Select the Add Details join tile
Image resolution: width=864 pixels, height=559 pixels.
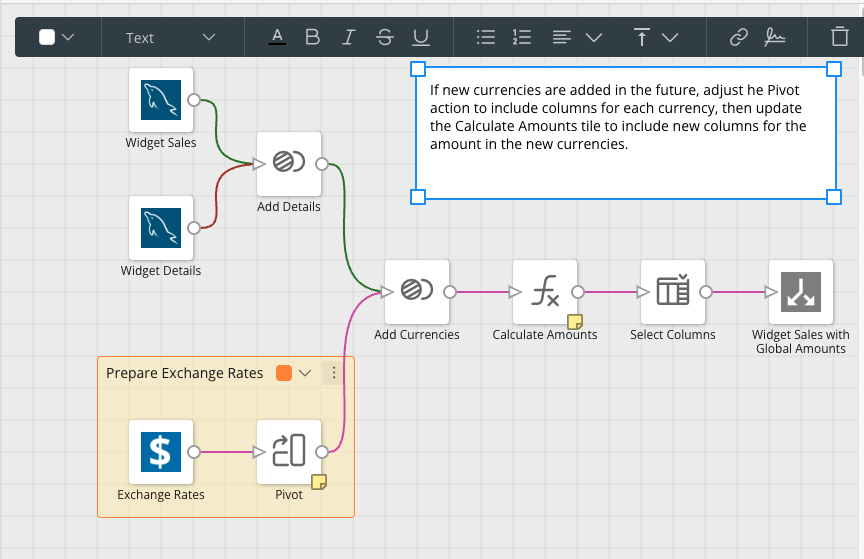point(289,164)
